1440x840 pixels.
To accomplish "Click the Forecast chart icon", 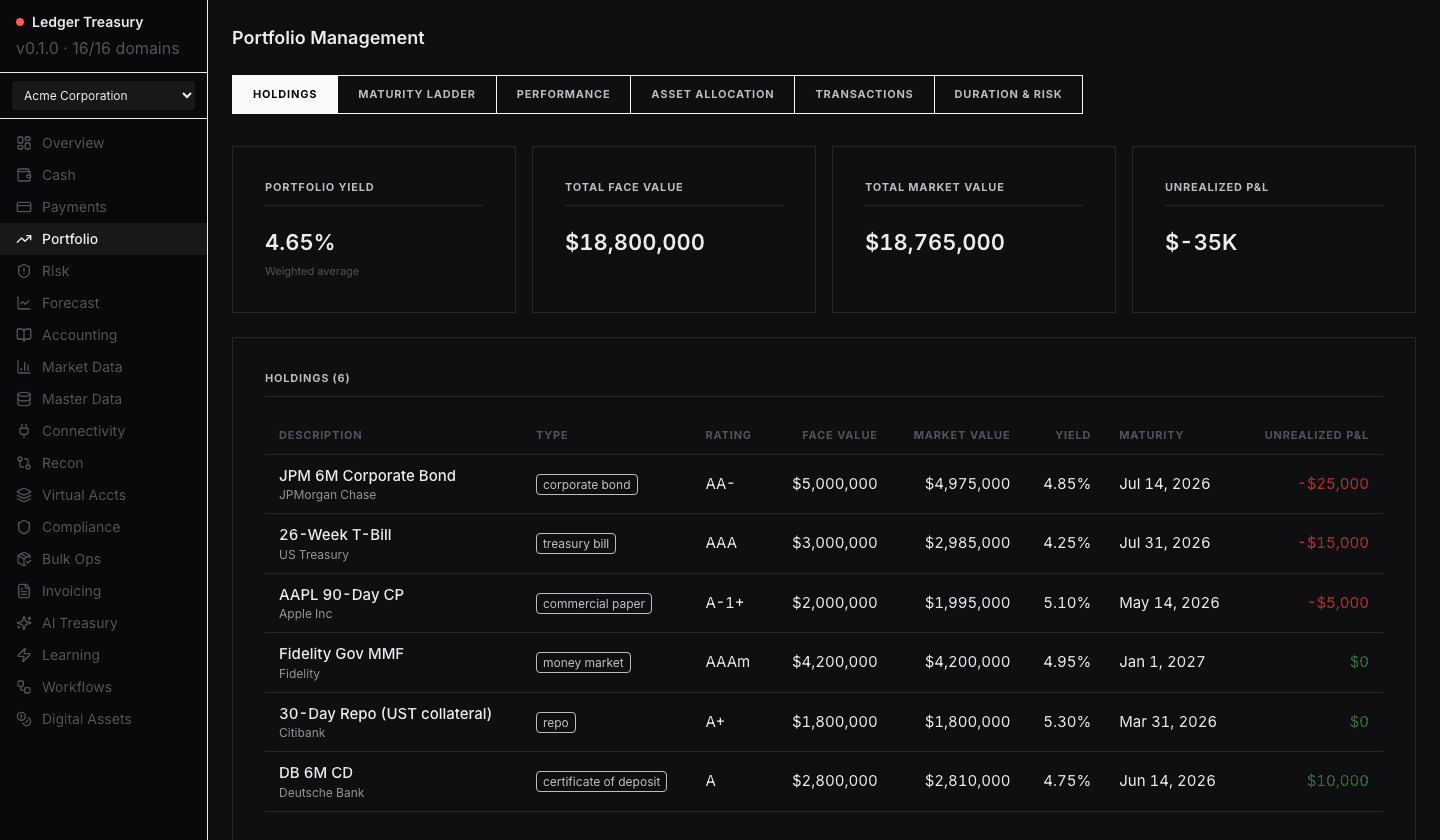I will click(x=24, y=303).
